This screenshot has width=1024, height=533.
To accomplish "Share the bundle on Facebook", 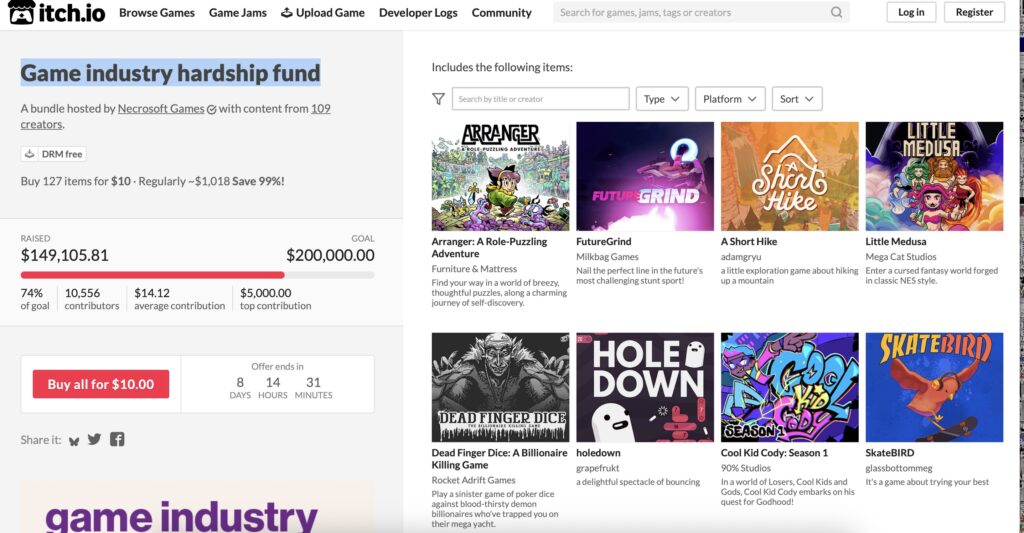I will (x=117, y=440).
